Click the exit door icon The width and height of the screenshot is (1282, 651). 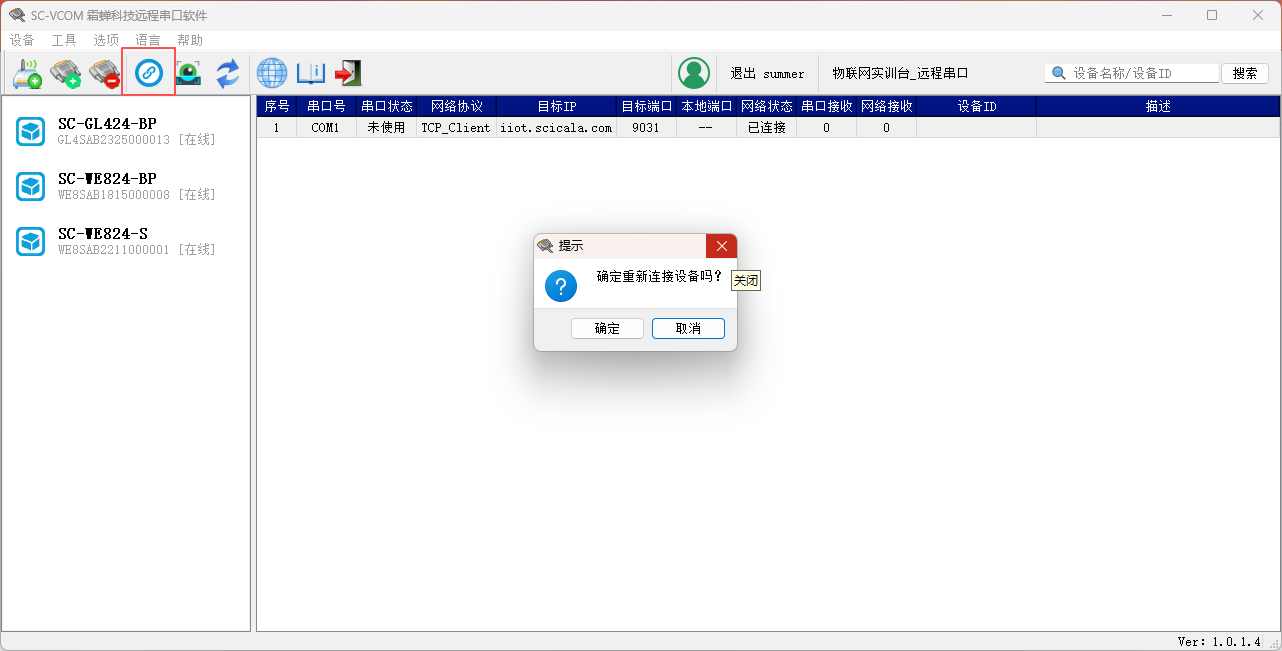[x=347, y=73]
